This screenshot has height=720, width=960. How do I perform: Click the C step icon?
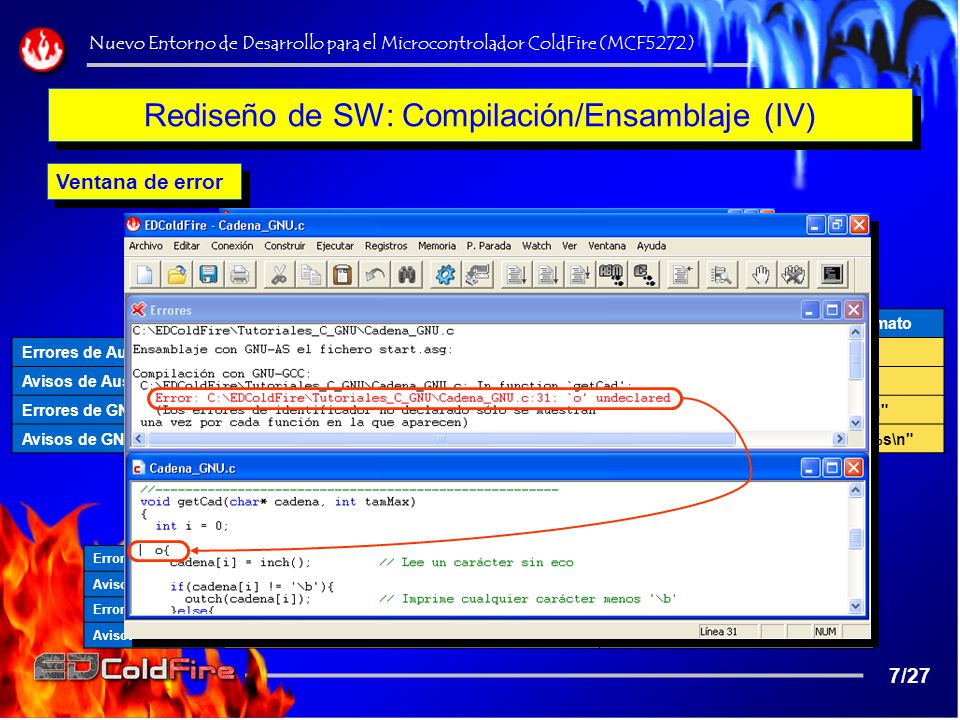point(643,274)
